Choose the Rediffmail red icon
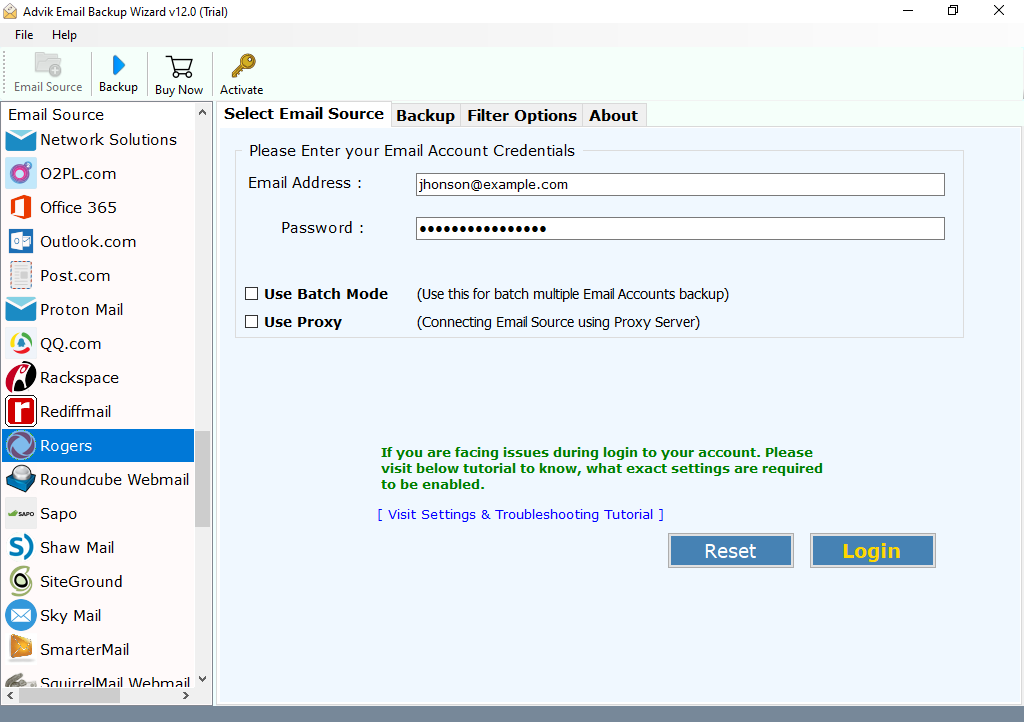Screen dimensions: 1024x722 click(21, 411)
